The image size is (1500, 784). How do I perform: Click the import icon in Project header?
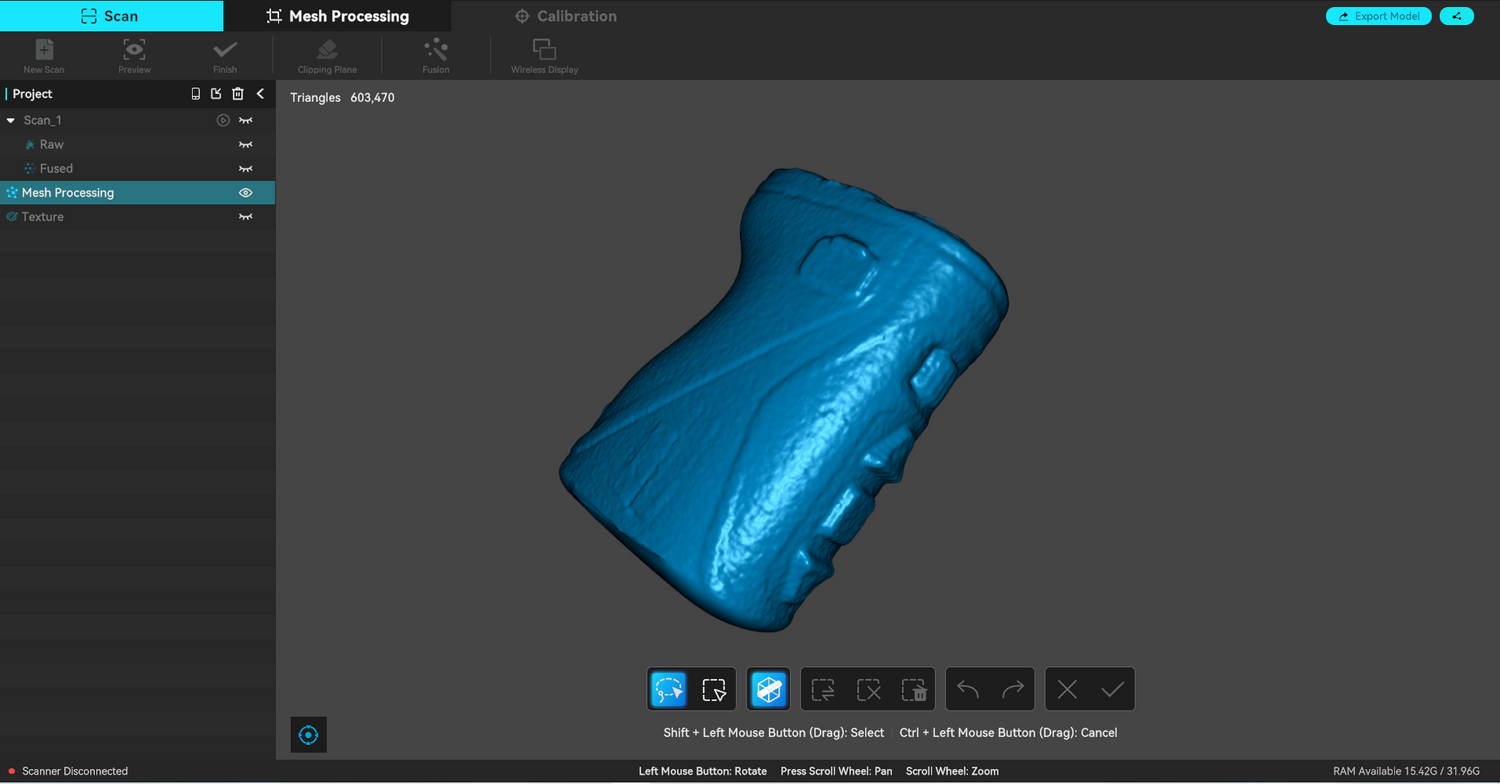pyautogui.click(x=216, y=94)
